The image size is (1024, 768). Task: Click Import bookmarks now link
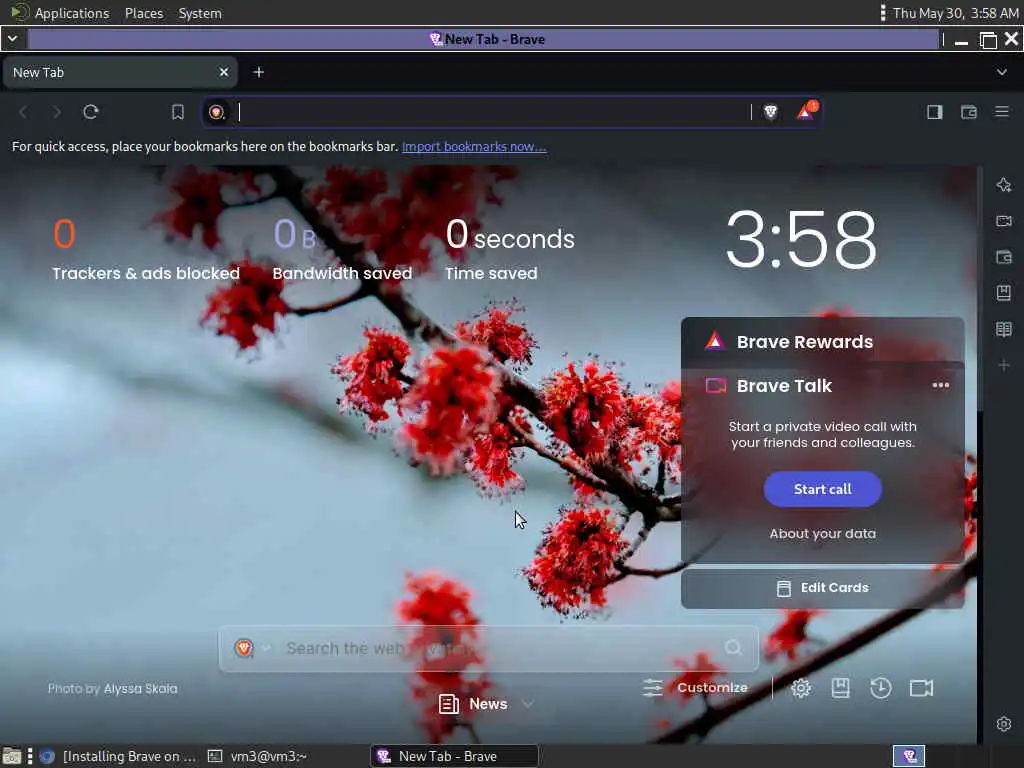coord(474,146)
